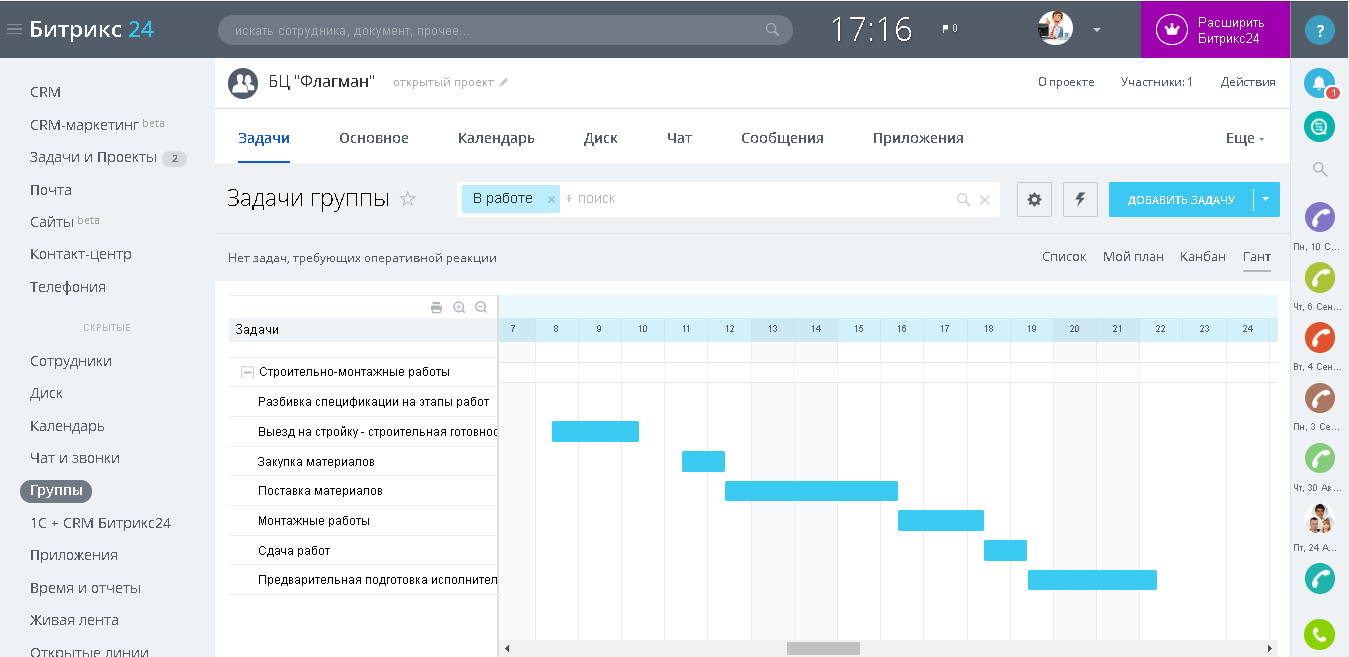The image size is (1349, 657).
Task: Remove the «В работе» filter tag
Action: (551, 199)
